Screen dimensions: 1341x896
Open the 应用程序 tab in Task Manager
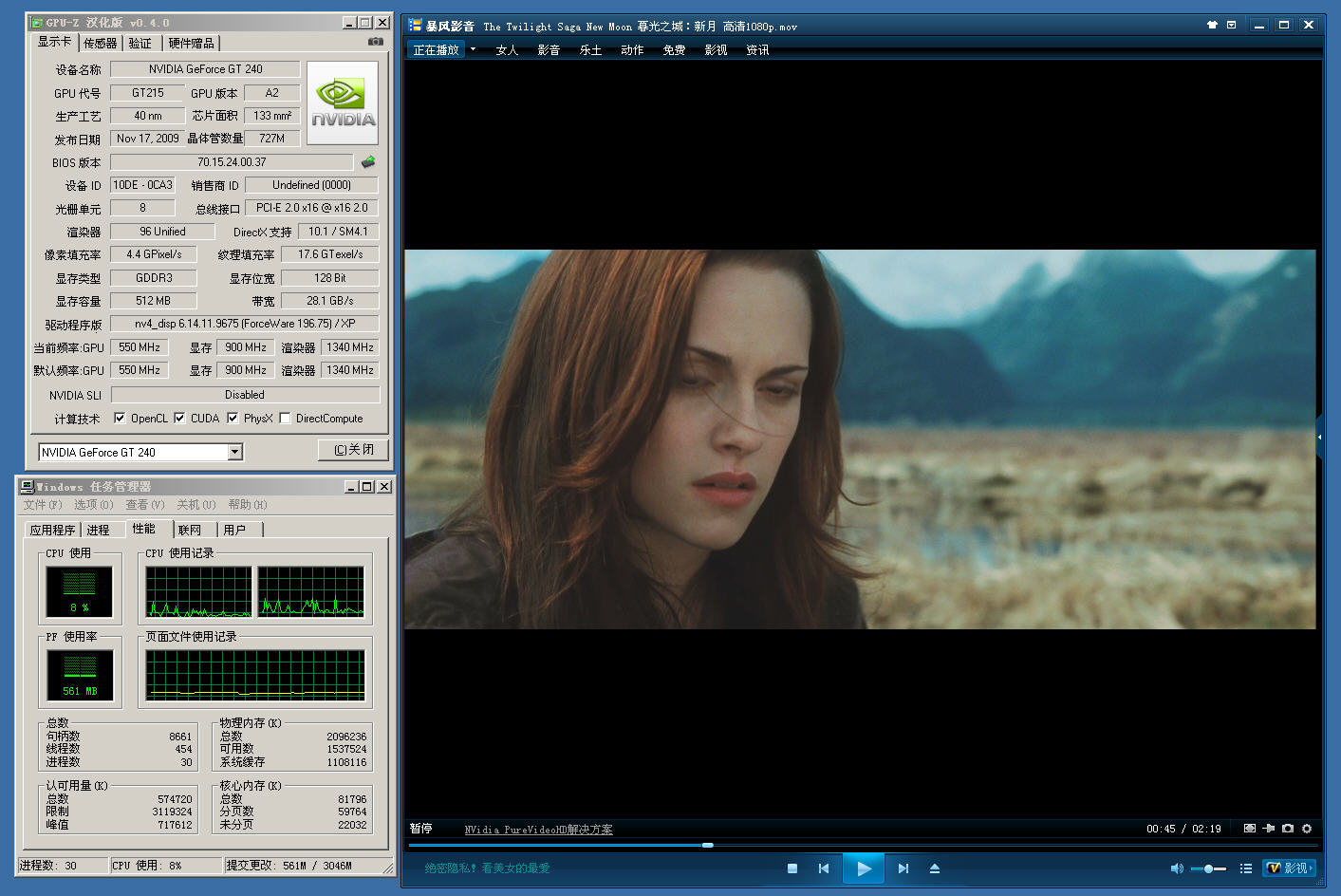point(52,530)
